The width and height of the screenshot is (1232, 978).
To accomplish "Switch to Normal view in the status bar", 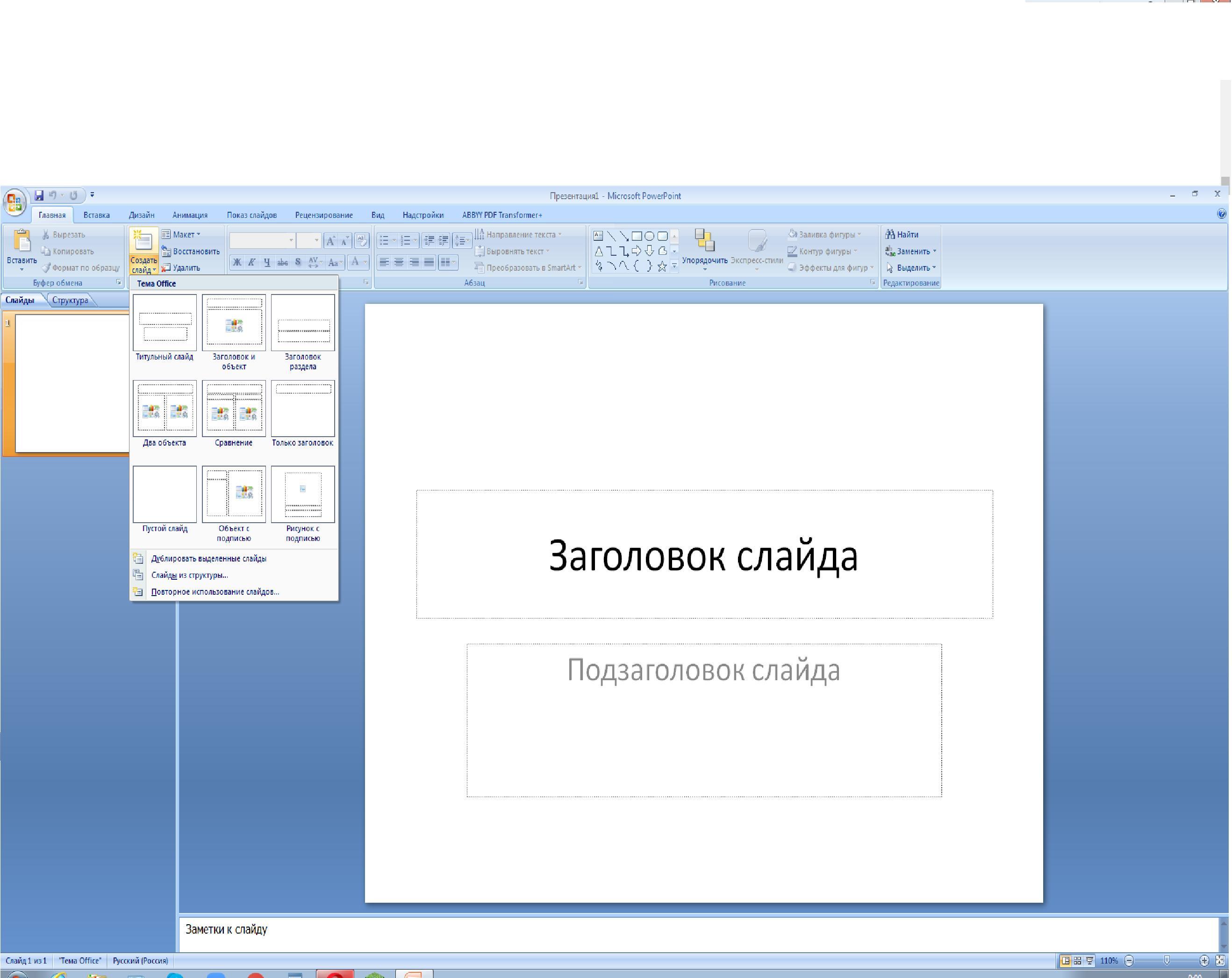I will (1066, 961).
